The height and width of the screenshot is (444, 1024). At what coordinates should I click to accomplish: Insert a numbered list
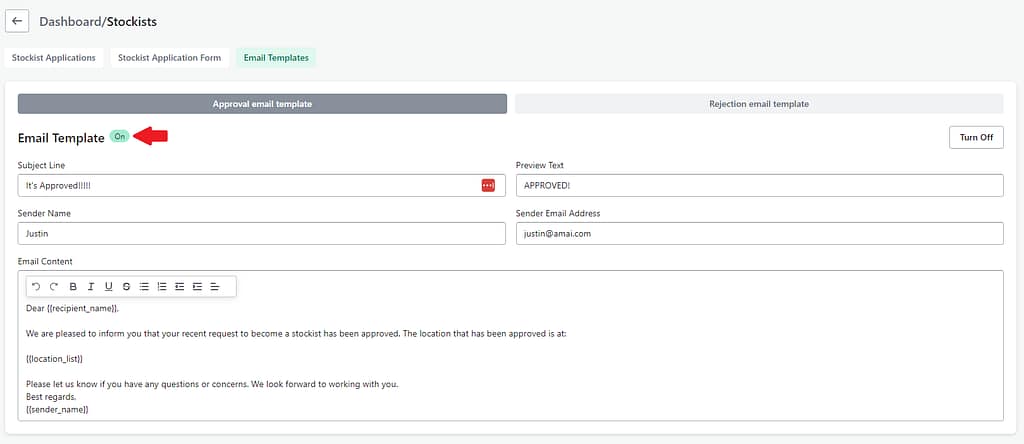tap(162, 287)
